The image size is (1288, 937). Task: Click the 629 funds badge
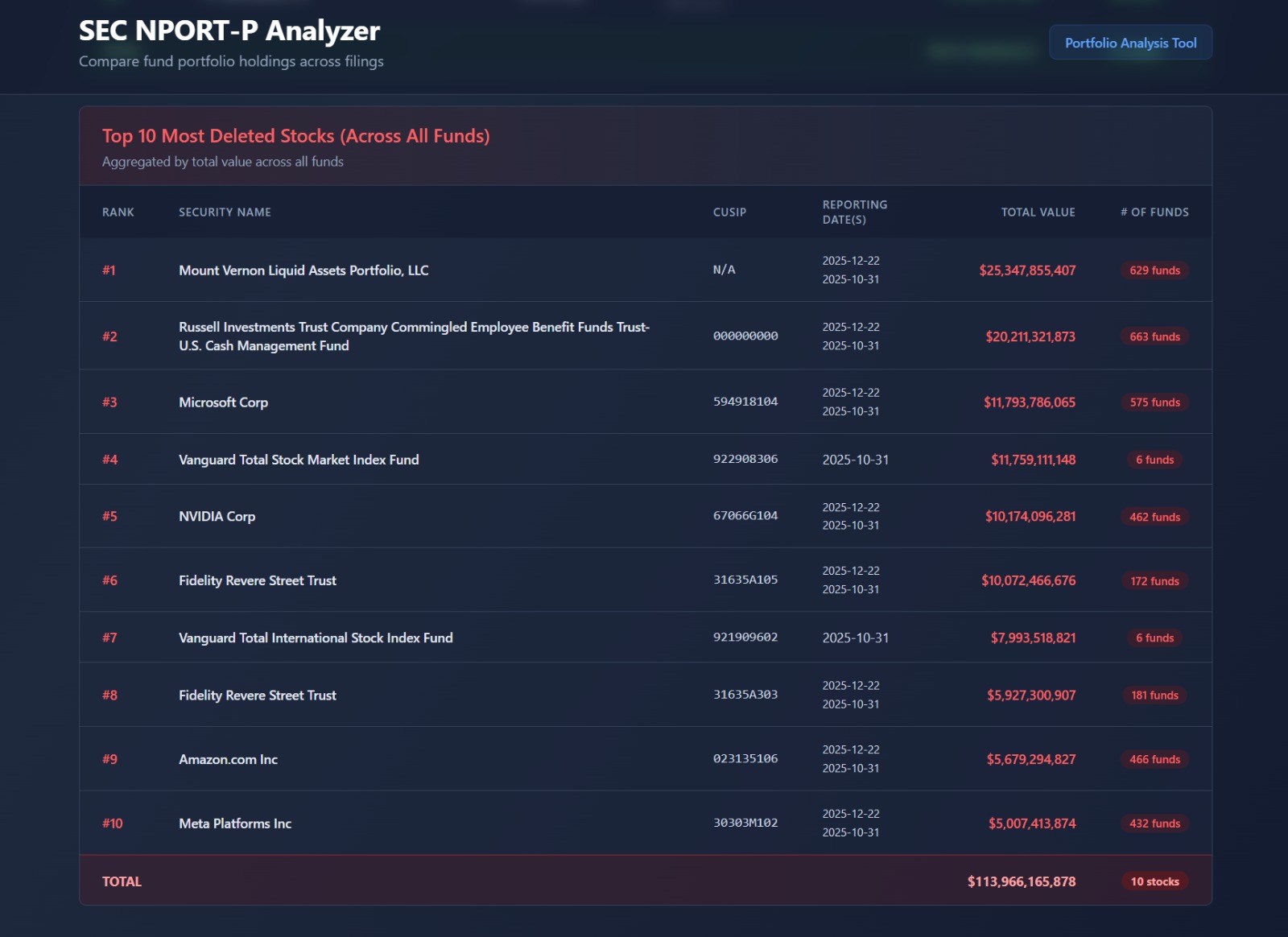tap(1154, 270)
